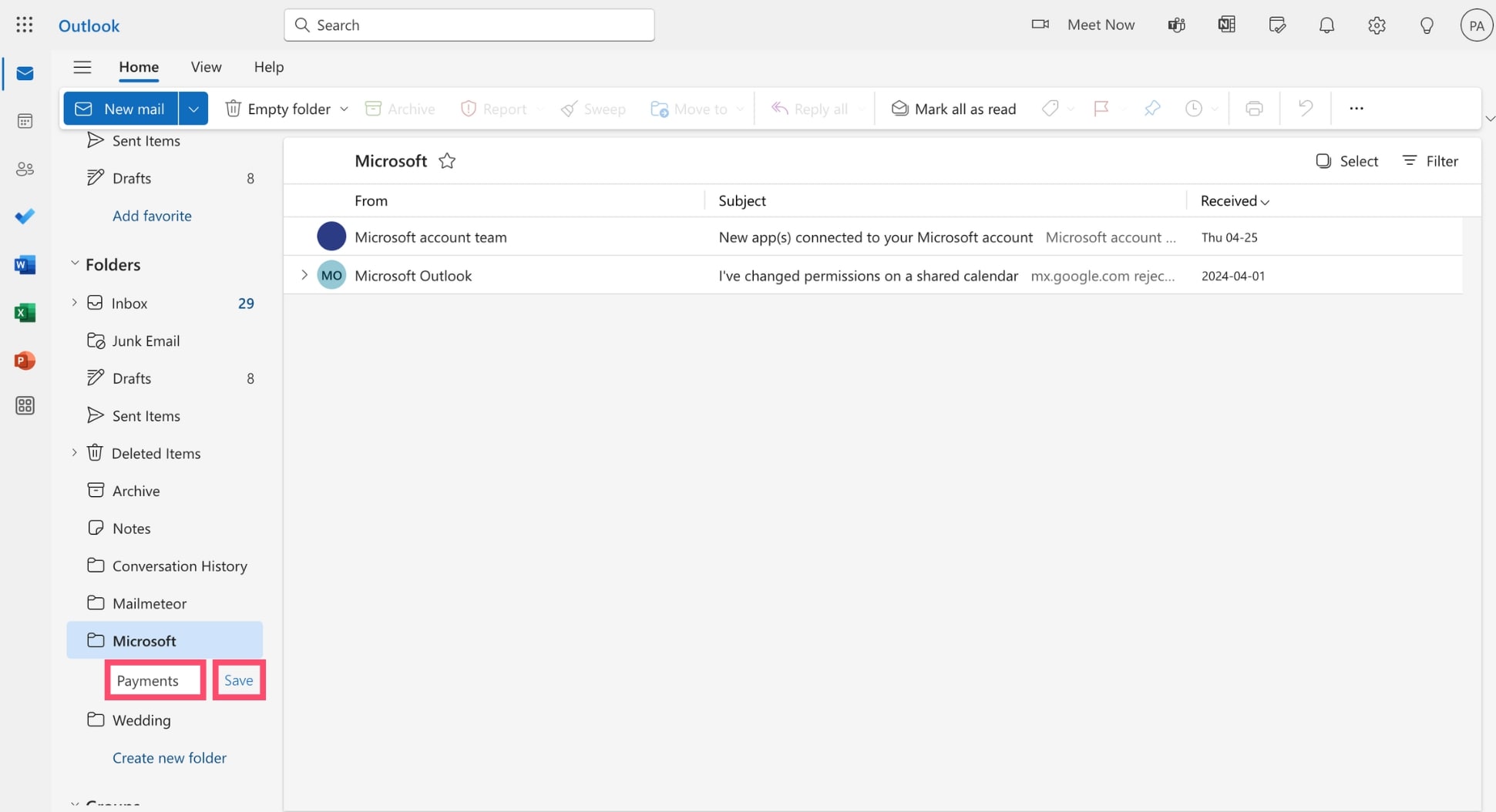1496x812 pixels.
Task: Select the Microsoft folder in tree
Action: tap(165, 641)
